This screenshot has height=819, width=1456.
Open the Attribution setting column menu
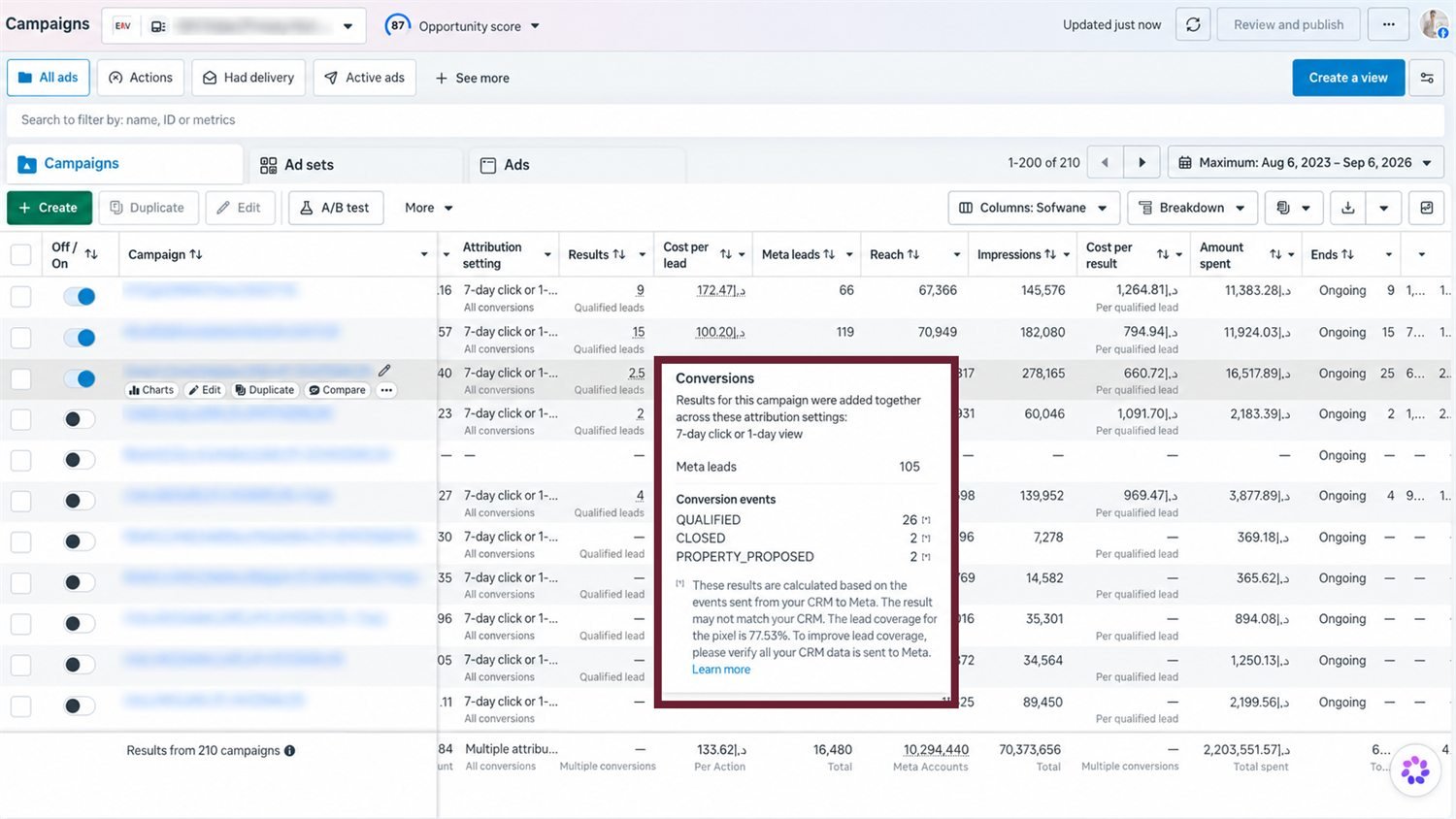click(x=547, y=254)
